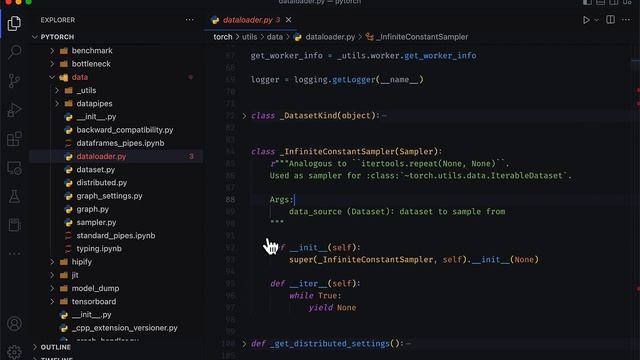Open the Manage gear menu

coord(14,352)
